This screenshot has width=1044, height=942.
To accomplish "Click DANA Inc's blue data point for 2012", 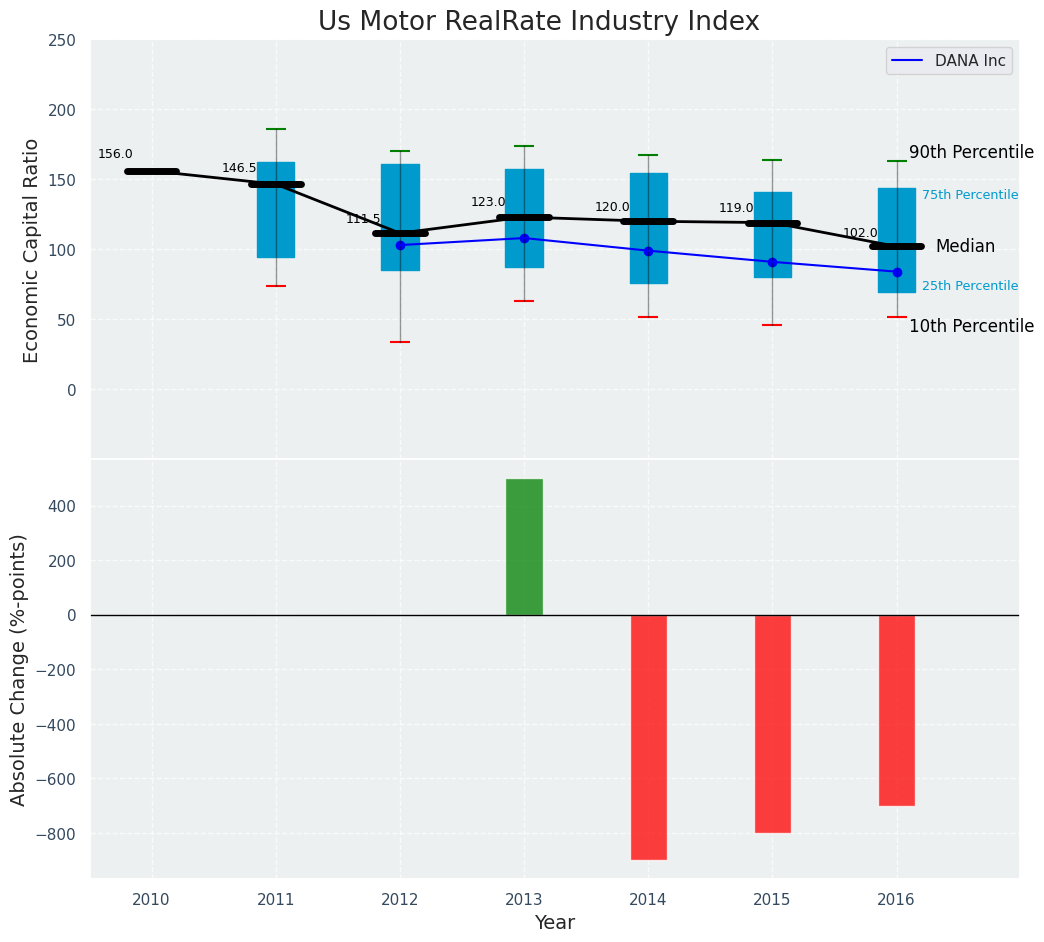I will click(400, 245).
